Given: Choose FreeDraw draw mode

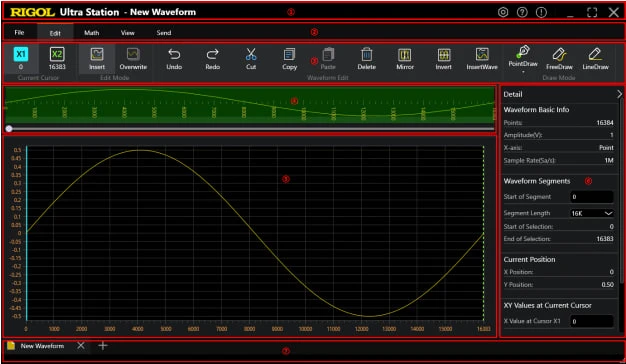Looking at the screenshot, I should (559, 59).
